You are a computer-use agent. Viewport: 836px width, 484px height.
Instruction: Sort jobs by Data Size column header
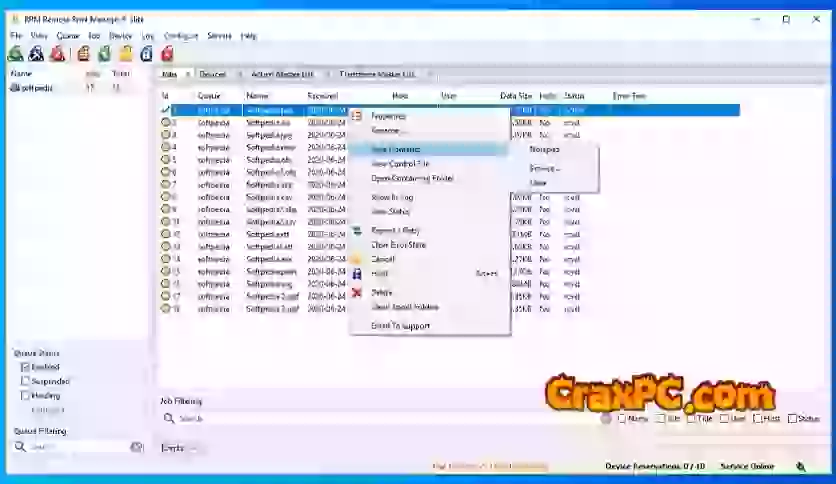click(x=516, y=96)
